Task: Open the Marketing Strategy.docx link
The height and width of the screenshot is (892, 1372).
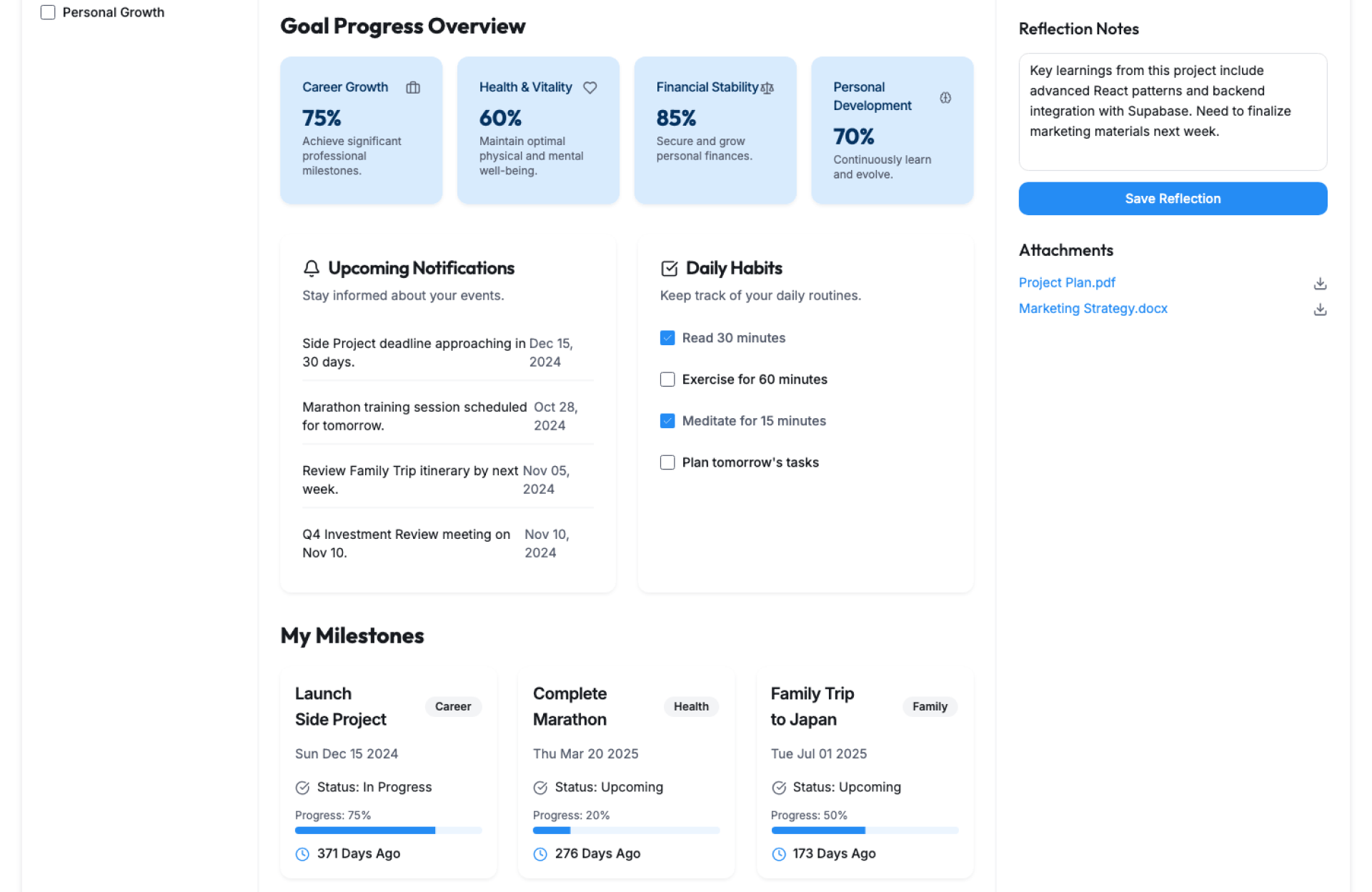Action: (x=1093, y=309)
